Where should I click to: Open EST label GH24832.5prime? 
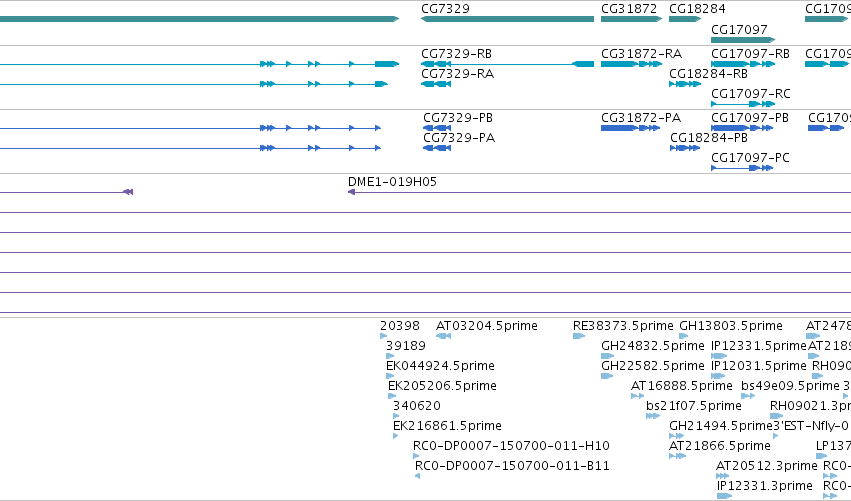tap(653, 346)
